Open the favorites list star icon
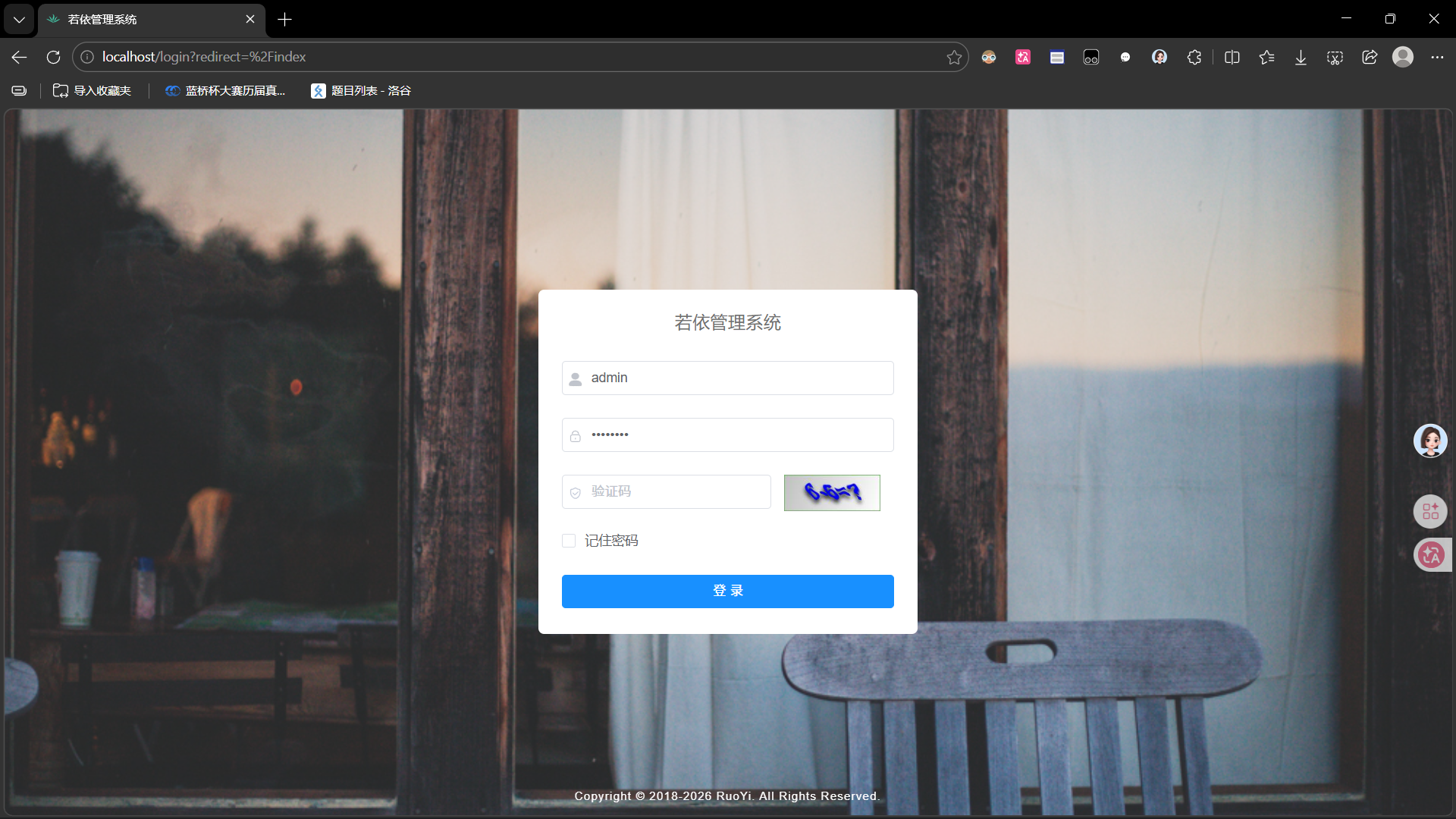This screenshot has width=1456, height=819. tap(1266, 57)
